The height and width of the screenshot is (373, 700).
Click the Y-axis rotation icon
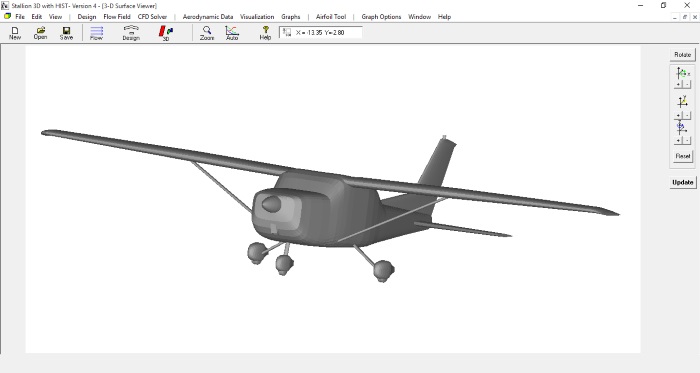pyautogui.click(x=683, y=102)
